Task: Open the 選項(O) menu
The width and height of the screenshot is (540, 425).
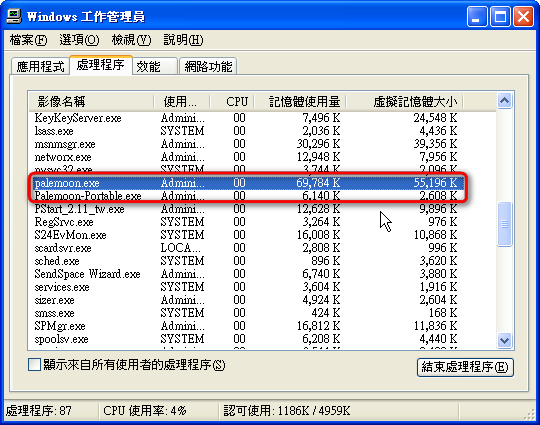Action: pyautogui.click(x=79, y=40)
